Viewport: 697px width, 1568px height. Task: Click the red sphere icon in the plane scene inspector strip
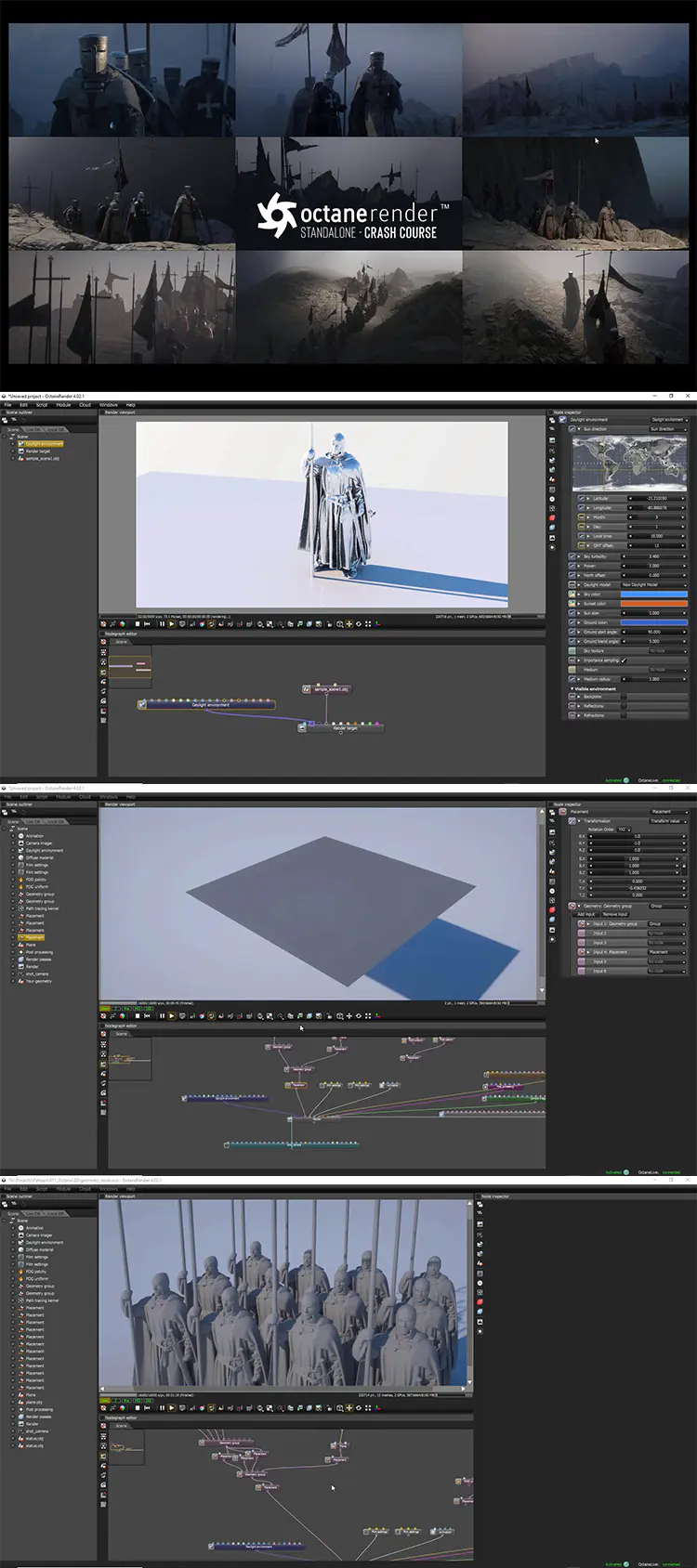[552, 909]
